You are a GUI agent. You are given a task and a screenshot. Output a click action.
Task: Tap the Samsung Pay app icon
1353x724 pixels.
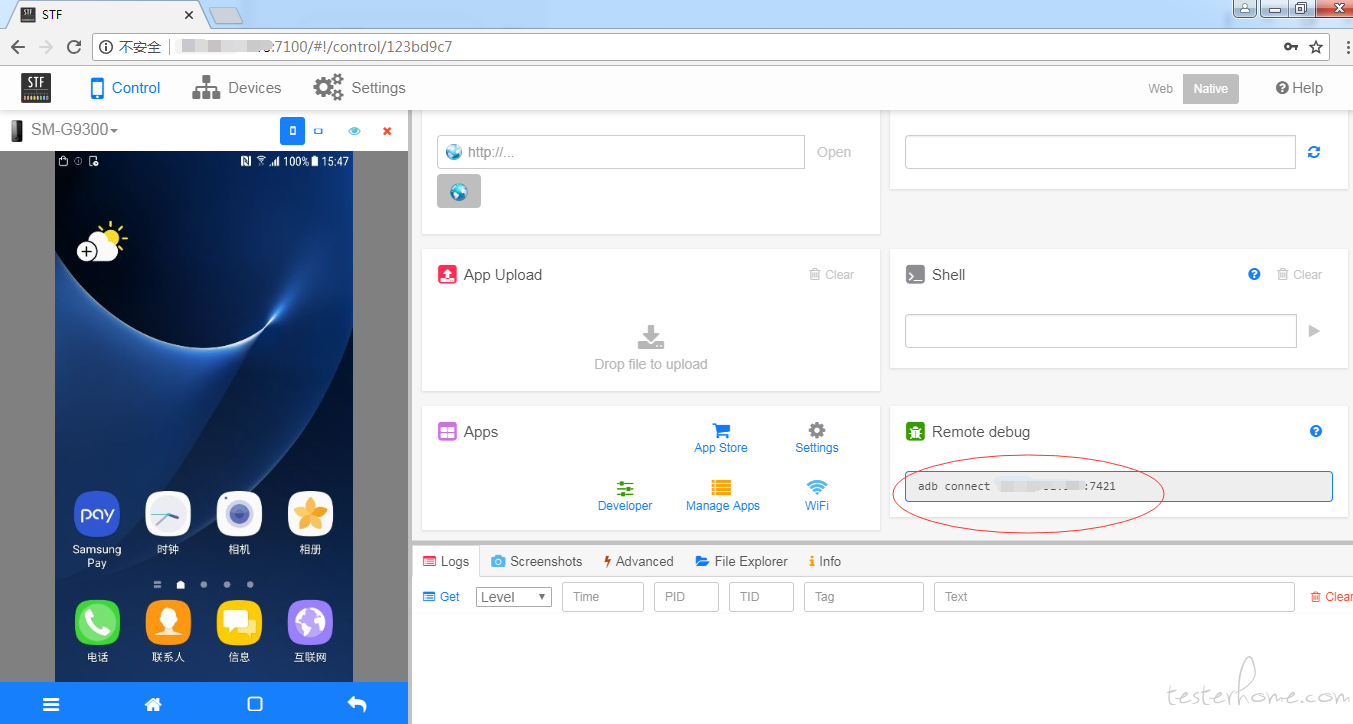(x=97, y=515)
